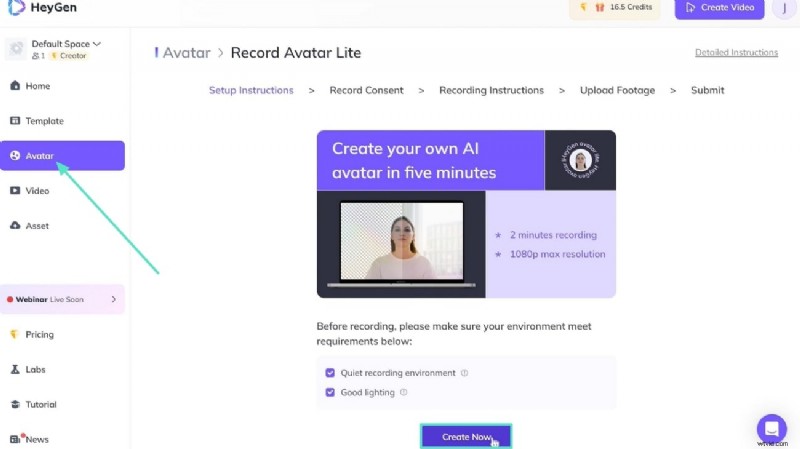Image resolution: width=800 pixels, height=449 pixels.
Task: Click info icon next to Good lighting
Action: (x=404, y=392)
